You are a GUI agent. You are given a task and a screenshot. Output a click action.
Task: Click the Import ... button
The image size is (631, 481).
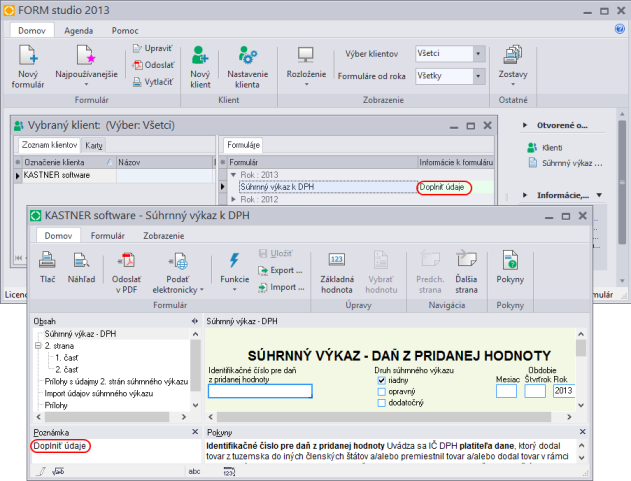[281, 287]
